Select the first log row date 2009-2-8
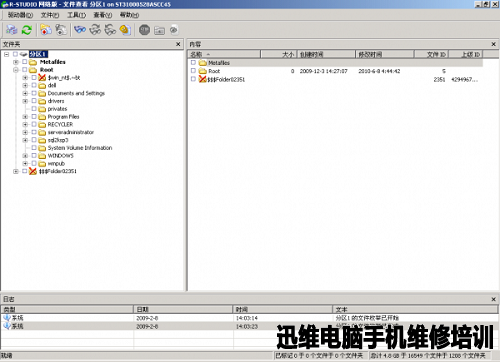The image size is (500, 362). [x=147, y=318]
